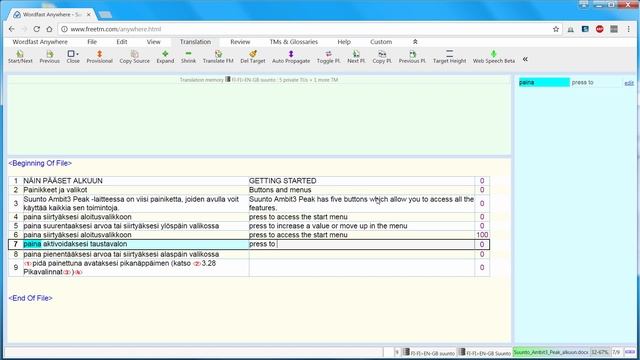The image size is (640, 360).
Task: Click glossary translation 'press to'
Action: (x=582, y=82)
